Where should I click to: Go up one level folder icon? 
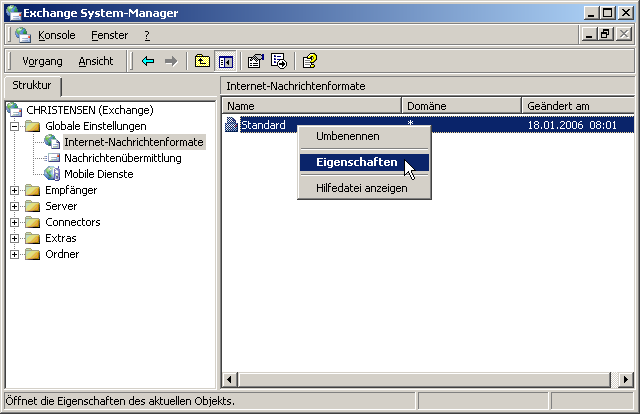pos(202,61)
